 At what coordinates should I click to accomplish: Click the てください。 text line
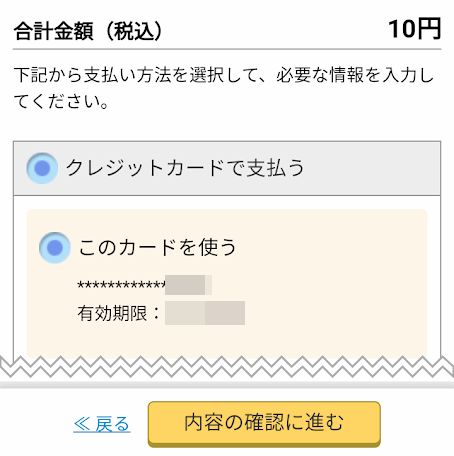click(x=61, y=102)
